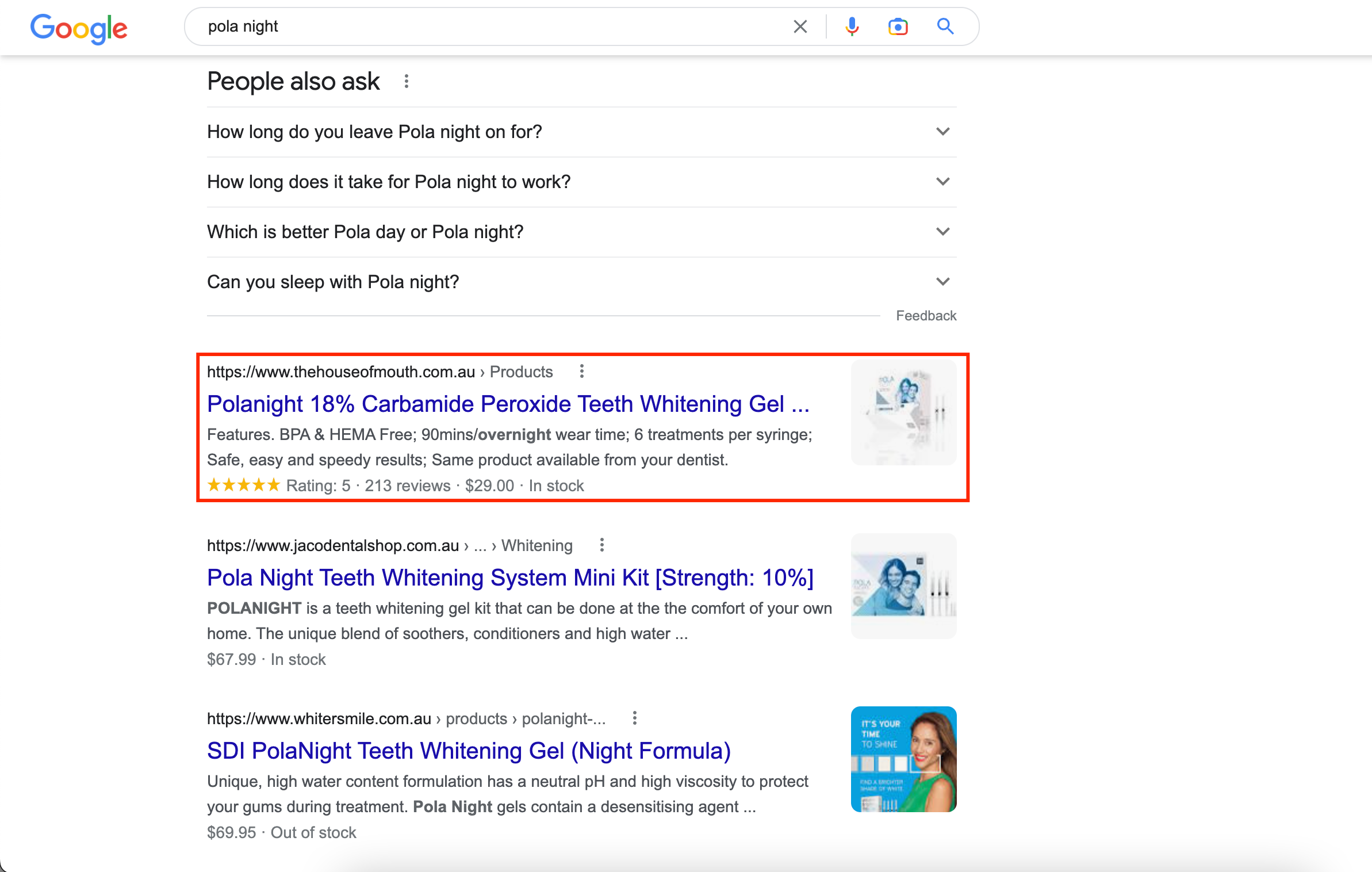The width and height of the screenshot is (1372, 872).
Task: Open Polanight 18% Carbamide Peroxide result link
Action: click(508, 404)
